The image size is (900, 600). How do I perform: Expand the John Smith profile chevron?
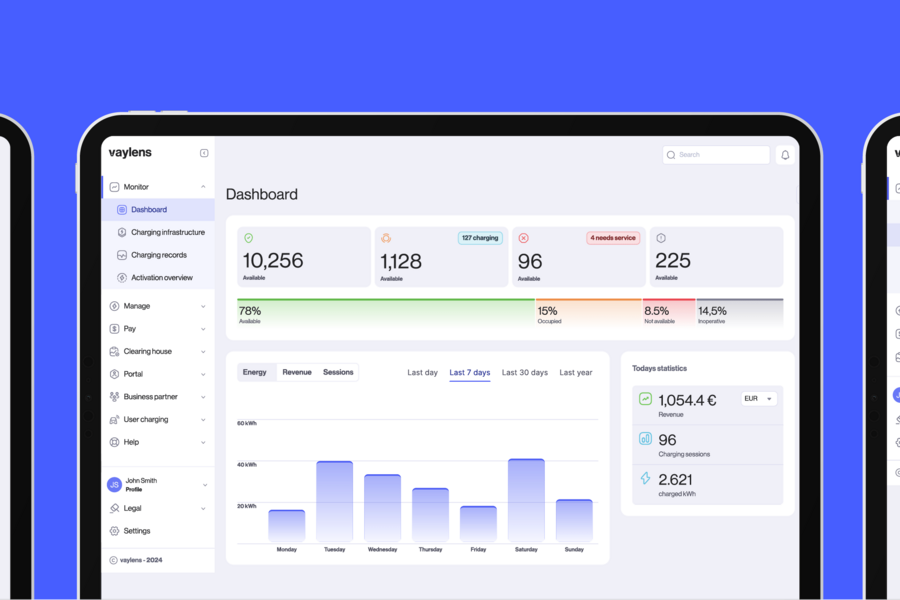coord(205,485)
